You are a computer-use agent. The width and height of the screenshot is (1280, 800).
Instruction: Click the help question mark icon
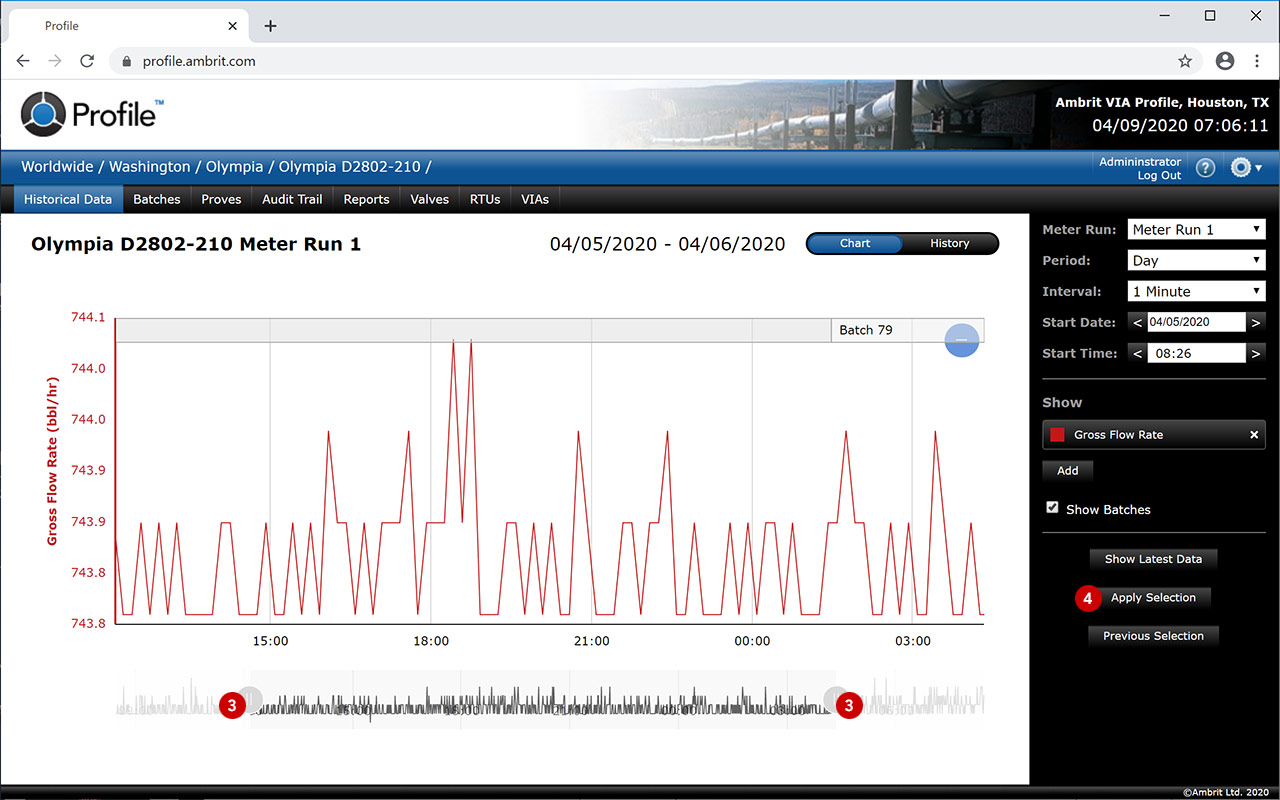[1205, 168]
